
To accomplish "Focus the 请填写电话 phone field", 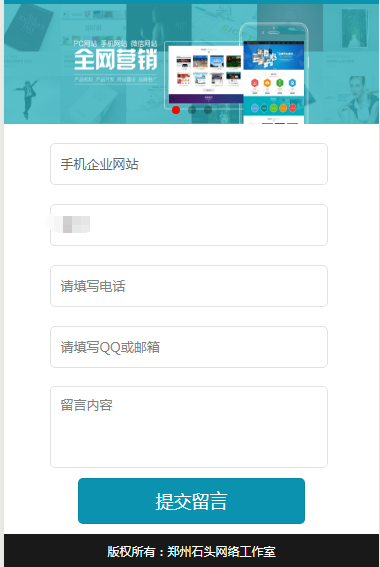I will point(189,286).
